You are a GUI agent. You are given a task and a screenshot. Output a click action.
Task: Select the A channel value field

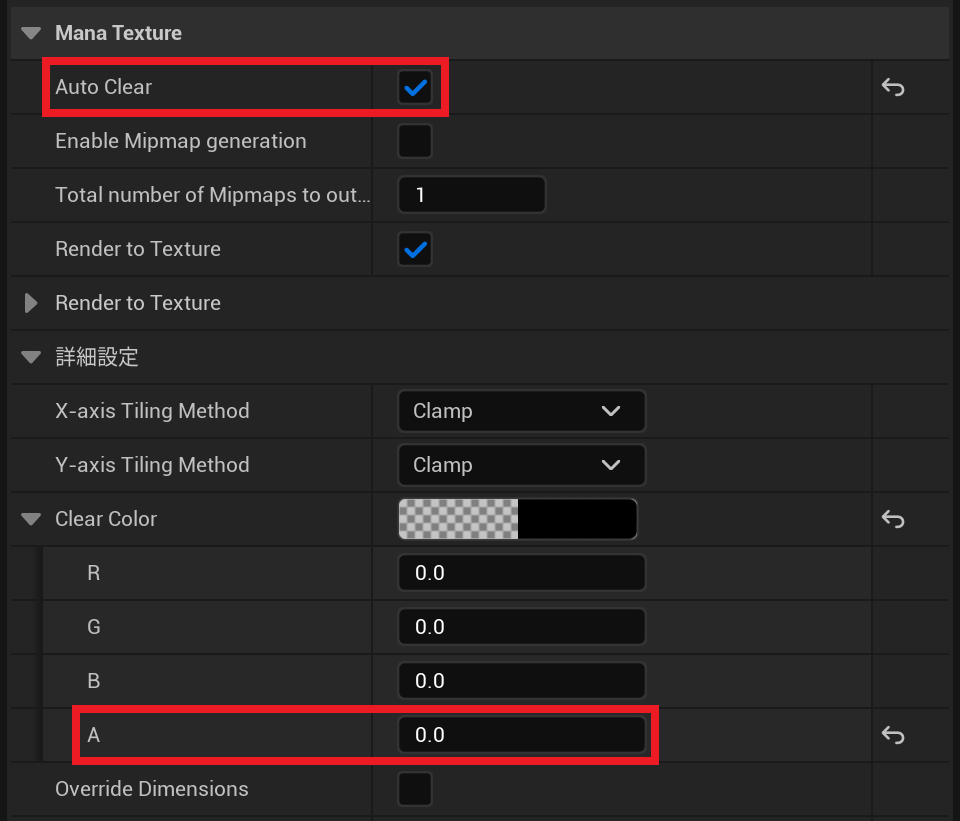(x=521, y=735)
